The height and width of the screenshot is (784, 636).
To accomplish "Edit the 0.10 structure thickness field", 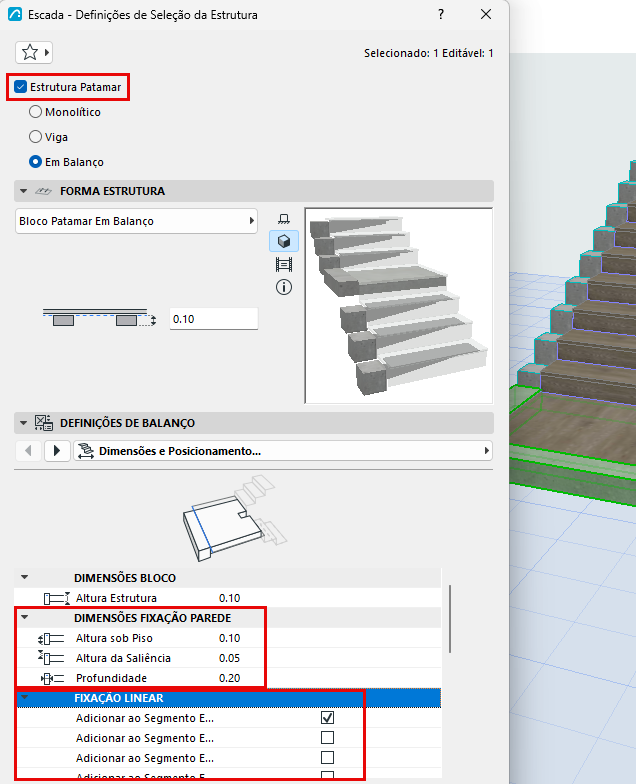I will tap(214, 319).
